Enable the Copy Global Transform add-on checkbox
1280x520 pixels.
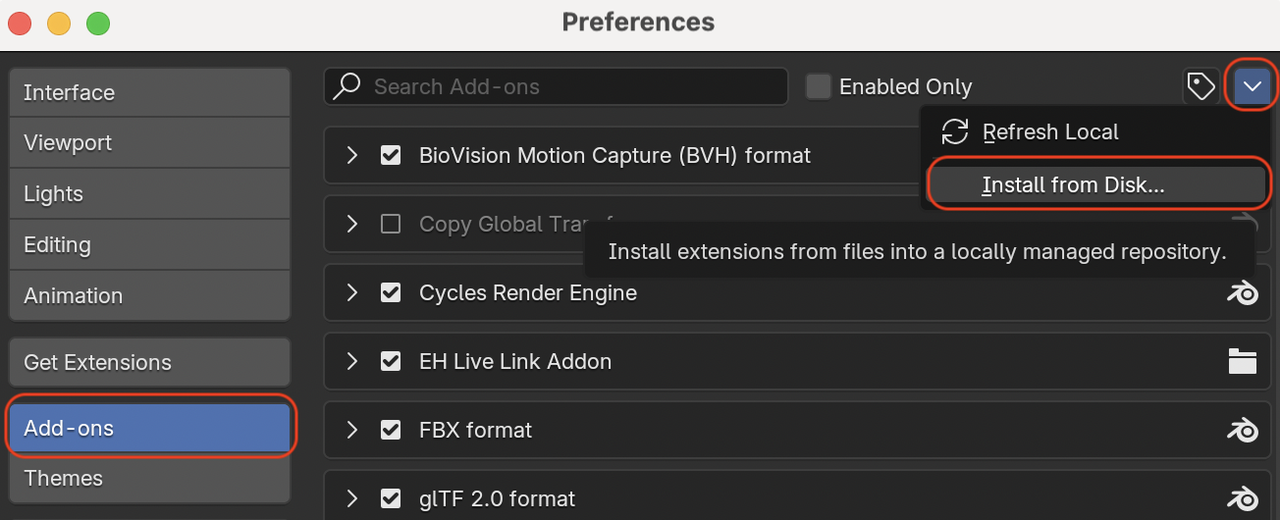(x=391, y=224)
